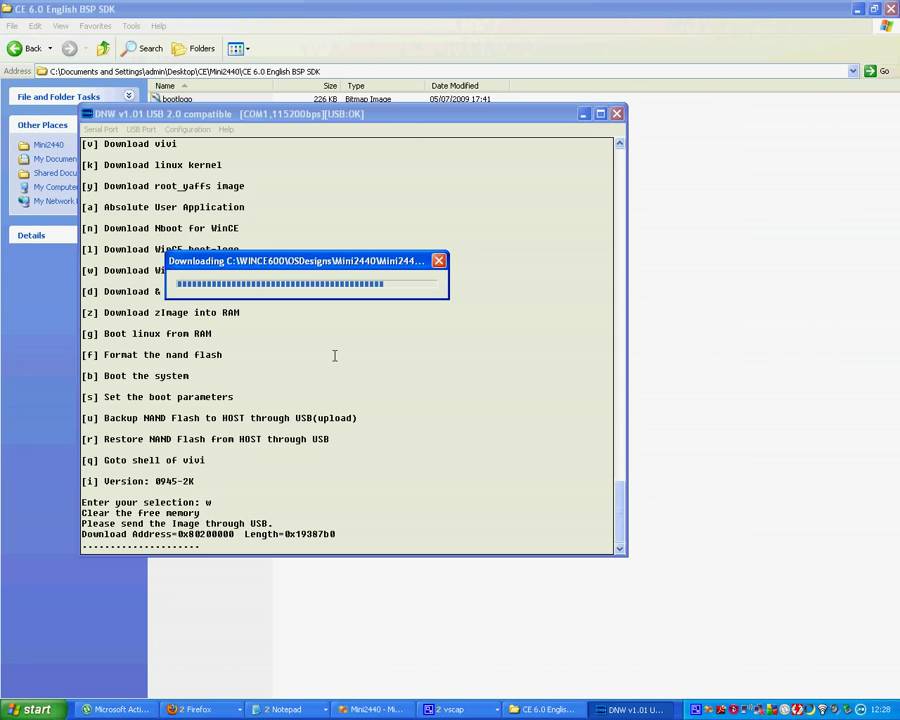Open the Favorites menu in Explorer
The width and height of the screenshot is (900, 720).
(x=95, y=26)
